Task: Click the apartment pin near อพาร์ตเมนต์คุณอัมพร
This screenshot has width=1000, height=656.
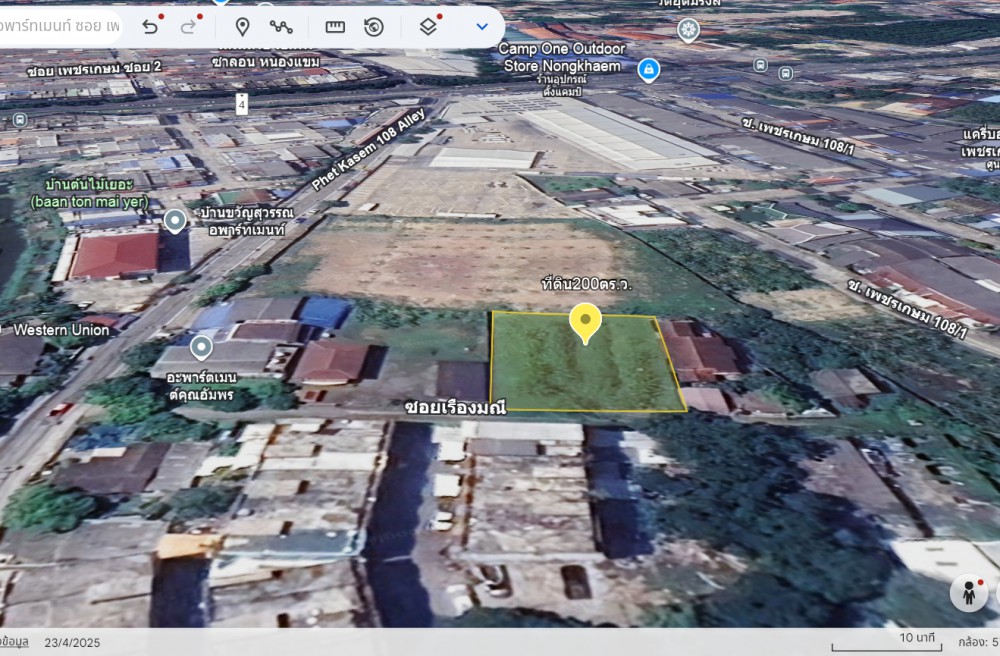Action: 201,347
